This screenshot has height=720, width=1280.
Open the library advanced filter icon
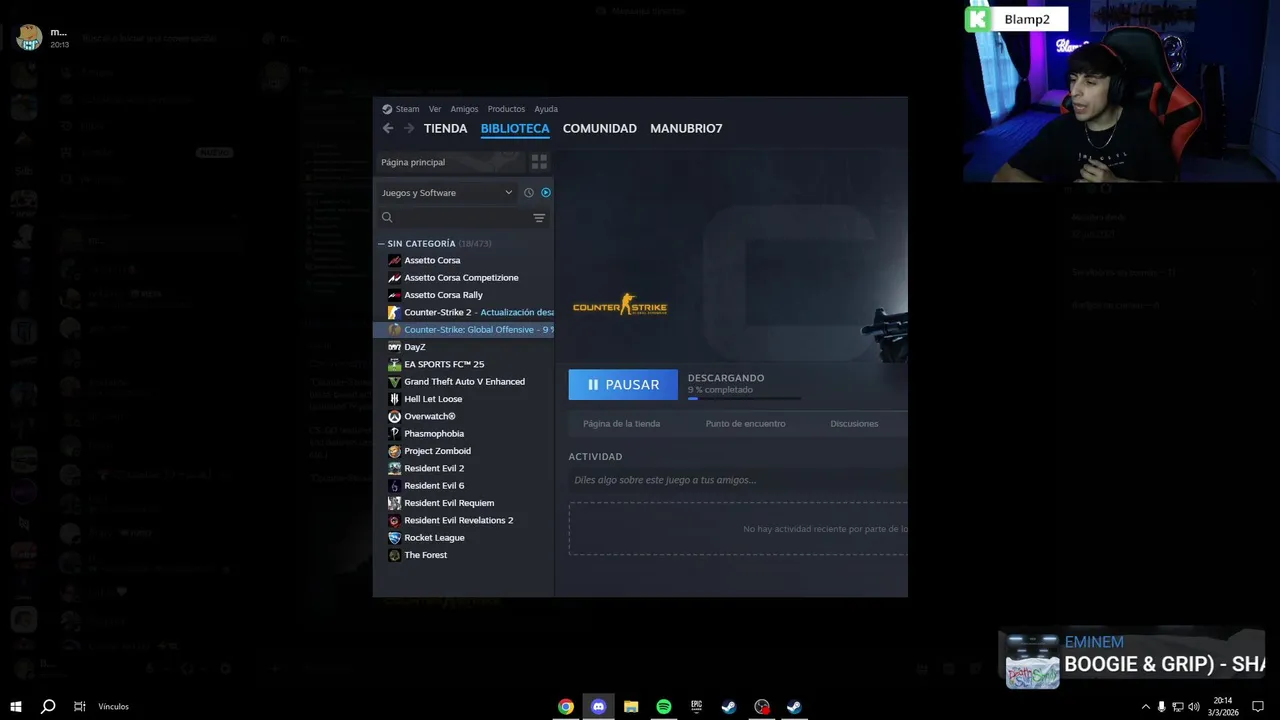(539, 217)
